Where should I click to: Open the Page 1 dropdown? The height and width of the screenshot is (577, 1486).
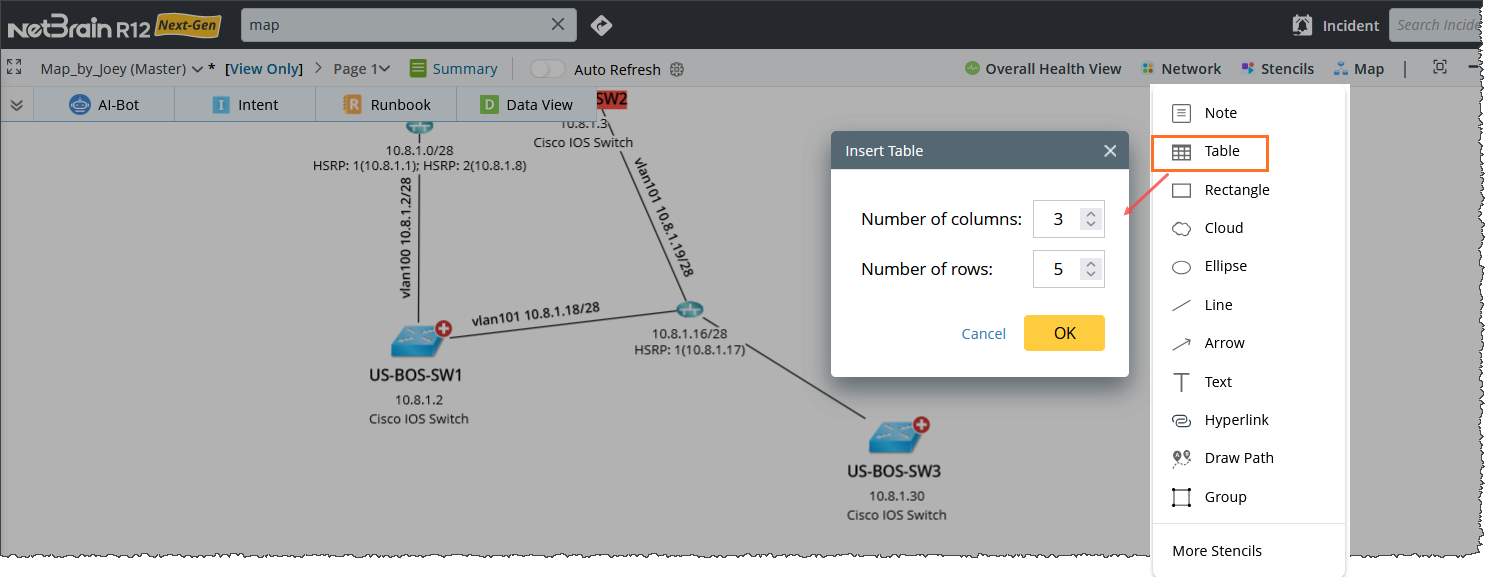(384, 69)
